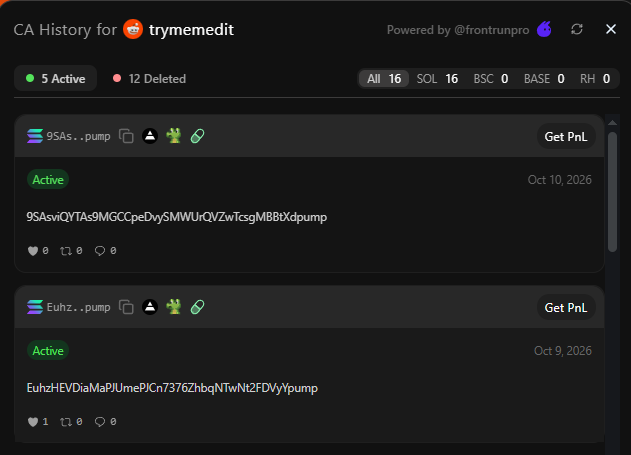Get PnL for Euhz..pump
The image size is (631, 455).
coord(566,307)
